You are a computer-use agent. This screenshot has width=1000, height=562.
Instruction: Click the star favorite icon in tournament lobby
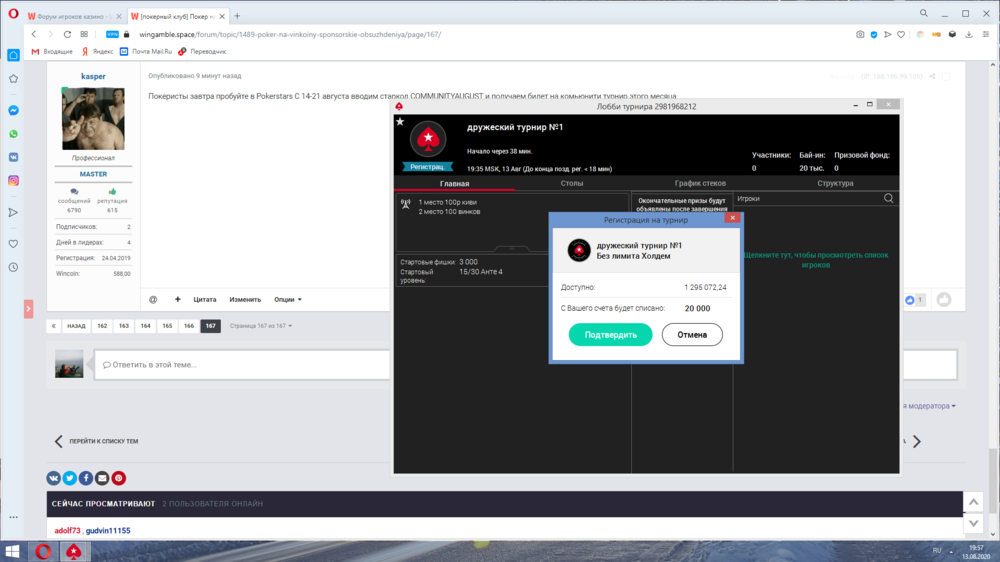[400, 122]
